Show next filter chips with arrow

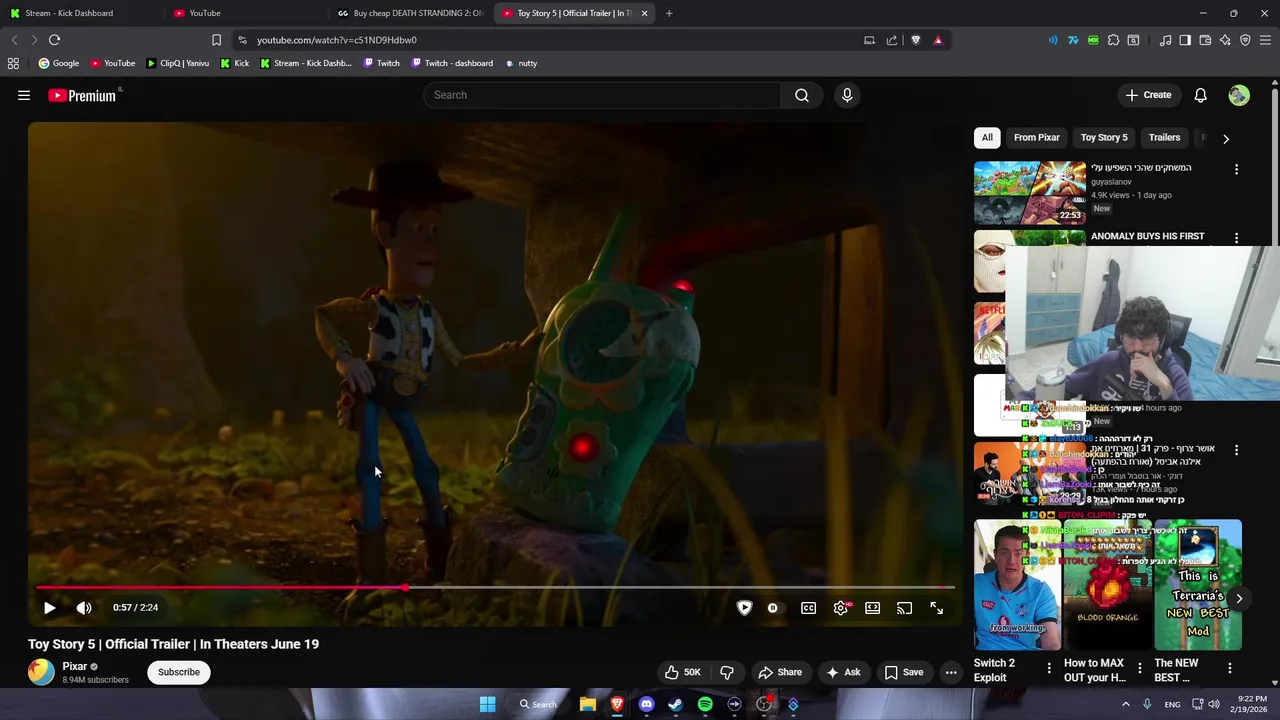[1225, 138]
